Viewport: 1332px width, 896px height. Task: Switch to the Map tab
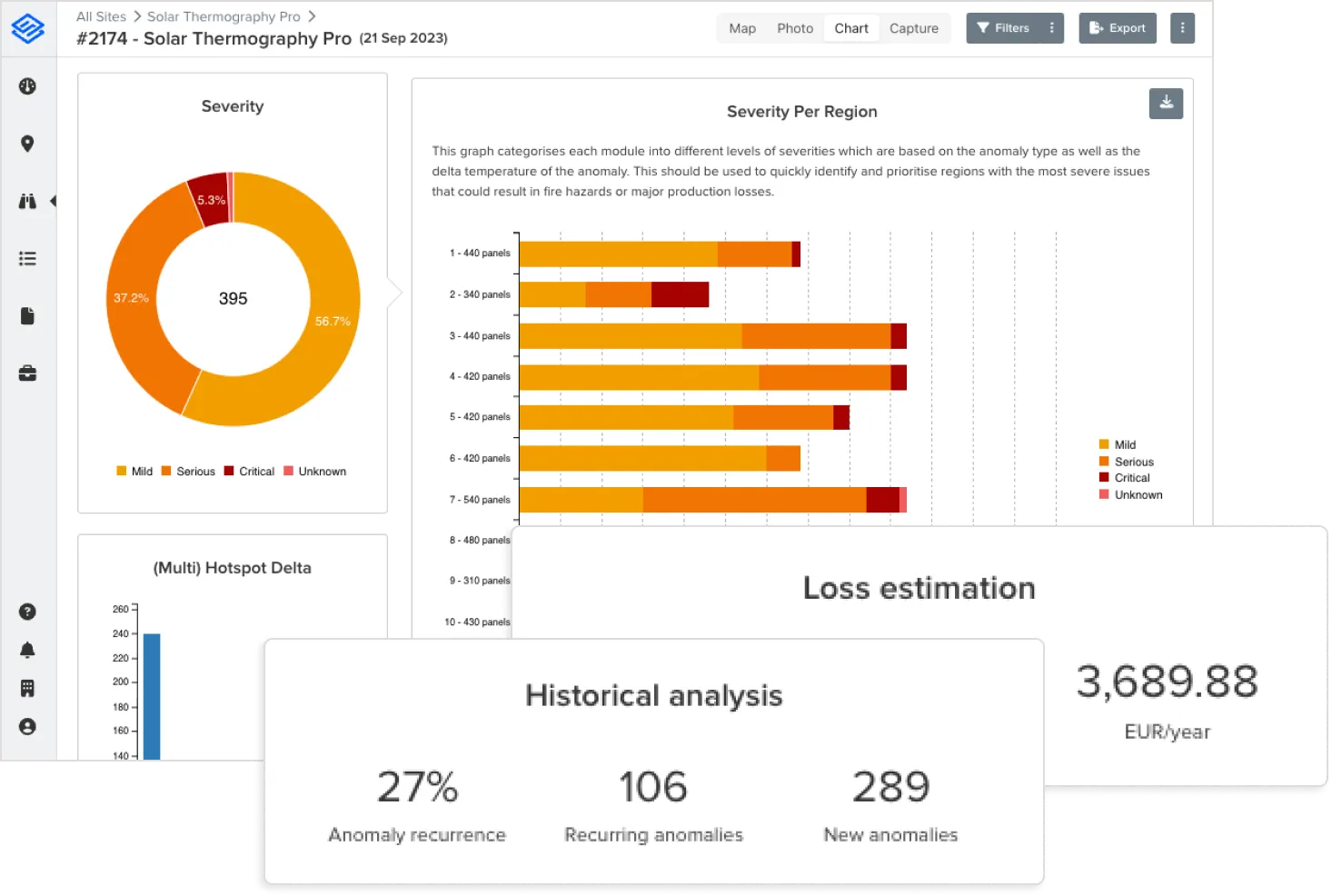coord(742,28)
